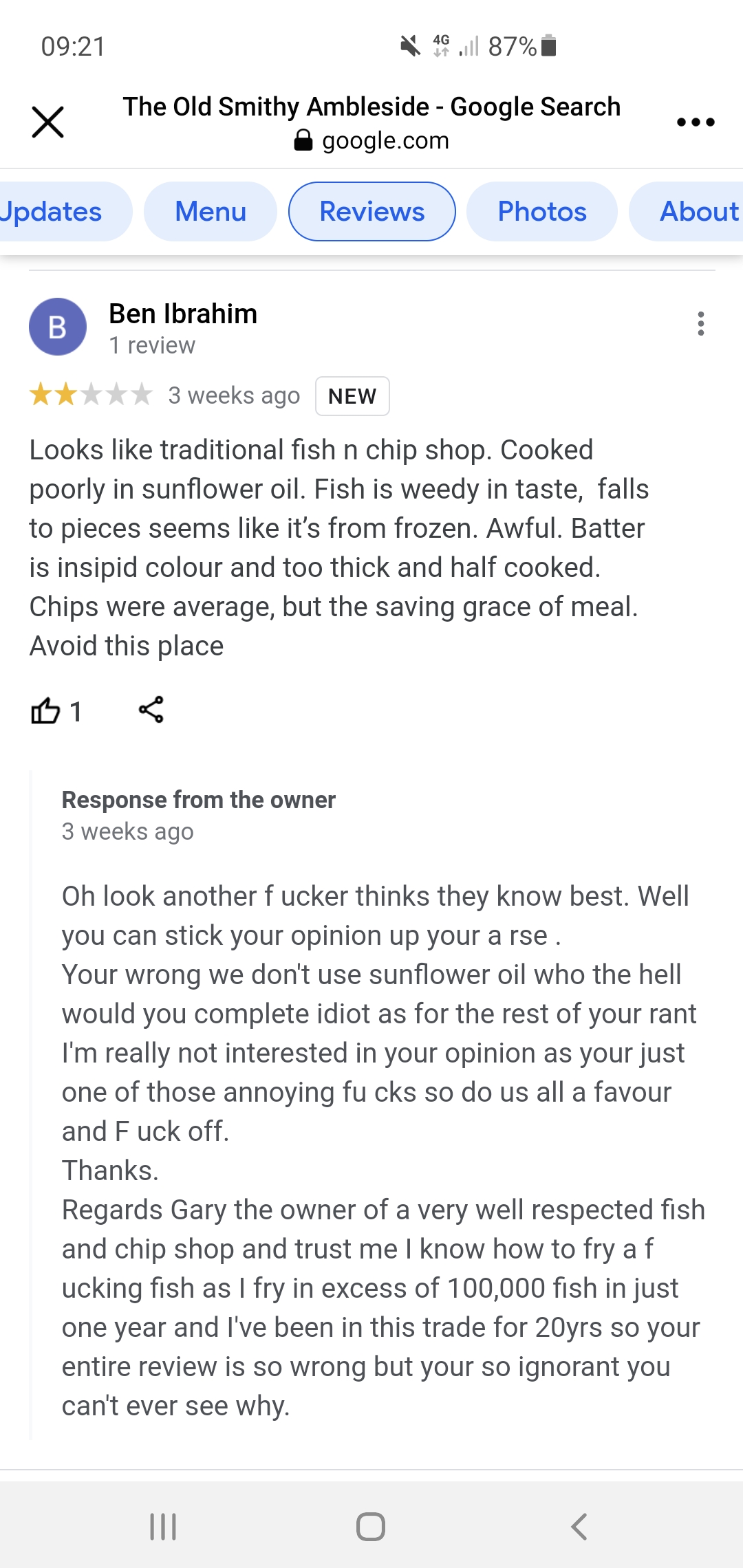743x1568 pixels.
Task: Close the in-app browser with the X
Action: click(x=48, y=122)
